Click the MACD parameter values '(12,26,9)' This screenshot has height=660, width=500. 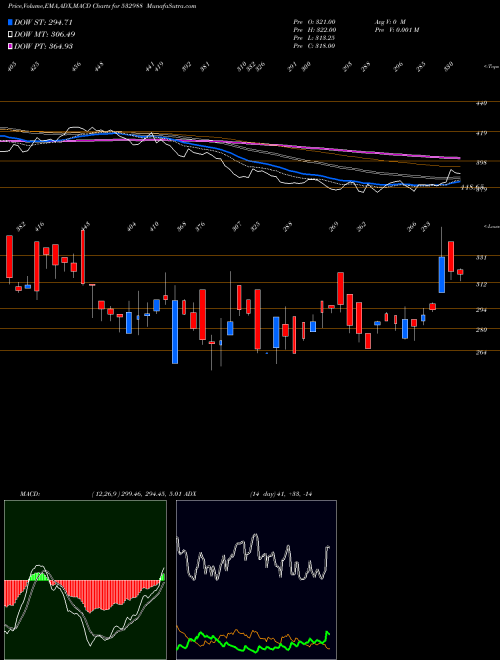pos(106,494)
